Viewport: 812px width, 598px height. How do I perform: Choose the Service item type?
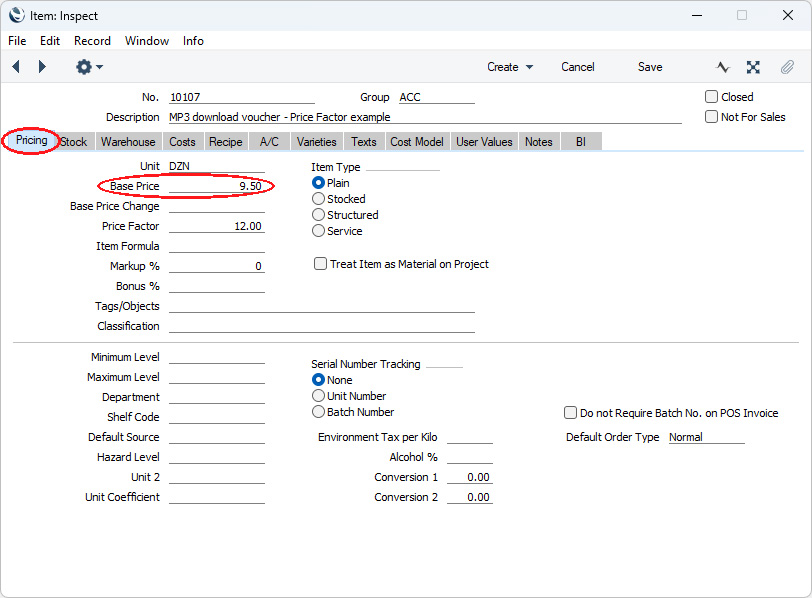click(318, 231)
